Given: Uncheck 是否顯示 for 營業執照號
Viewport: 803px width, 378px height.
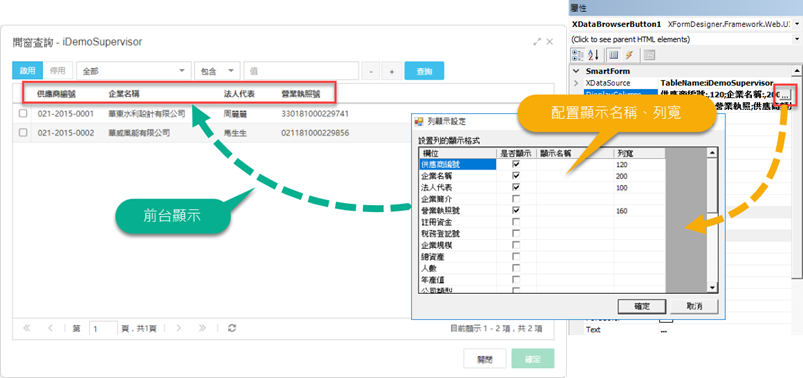Looking at the screenshot, I should pyautogui.click(x=516, y=210).
